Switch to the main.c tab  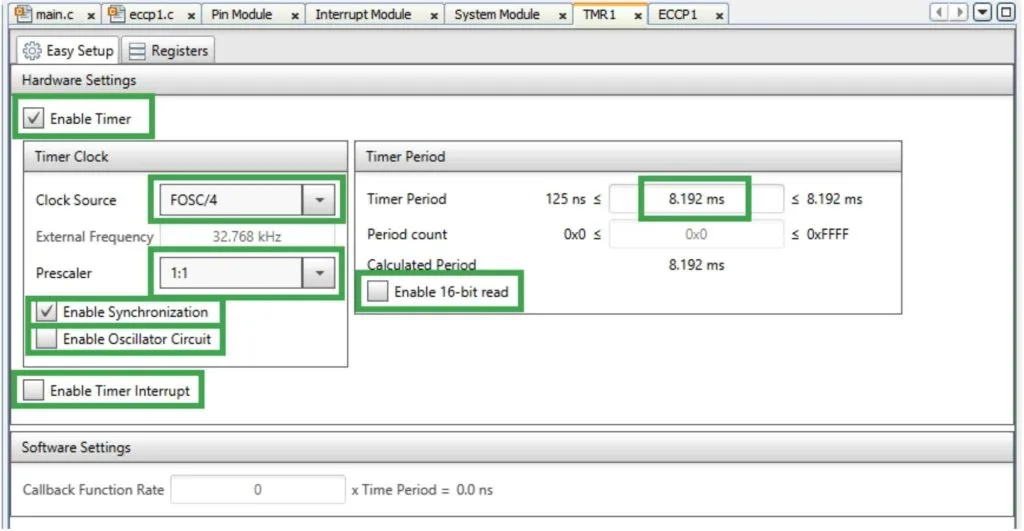click(x=55, y=14)
